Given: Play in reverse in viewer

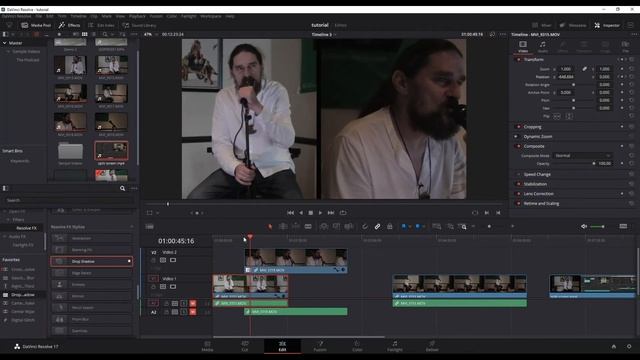Looking at the screenshot, I should pos(301,213).
